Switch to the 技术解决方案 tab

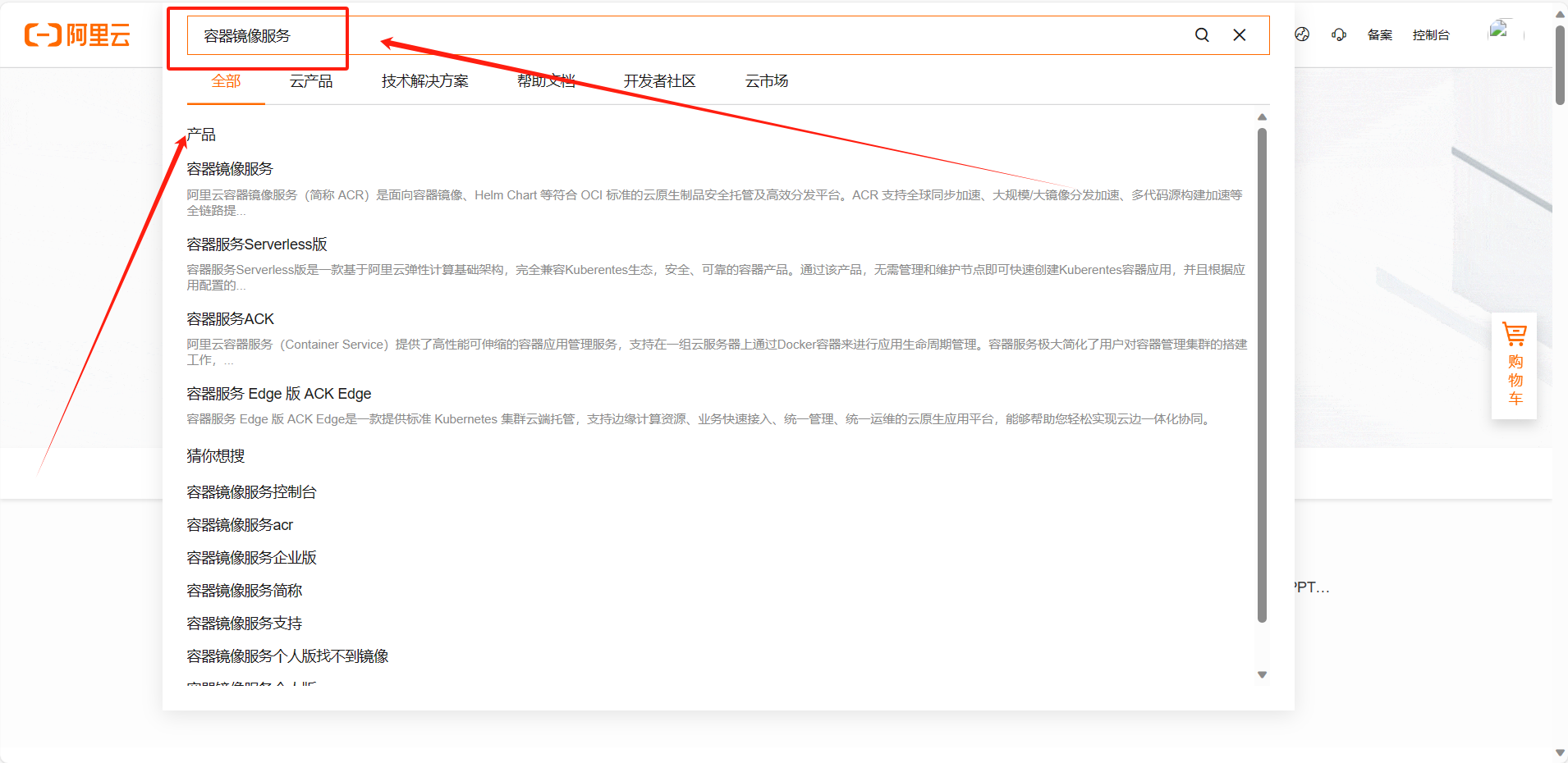pyautogui.click(x=424, y=81)
